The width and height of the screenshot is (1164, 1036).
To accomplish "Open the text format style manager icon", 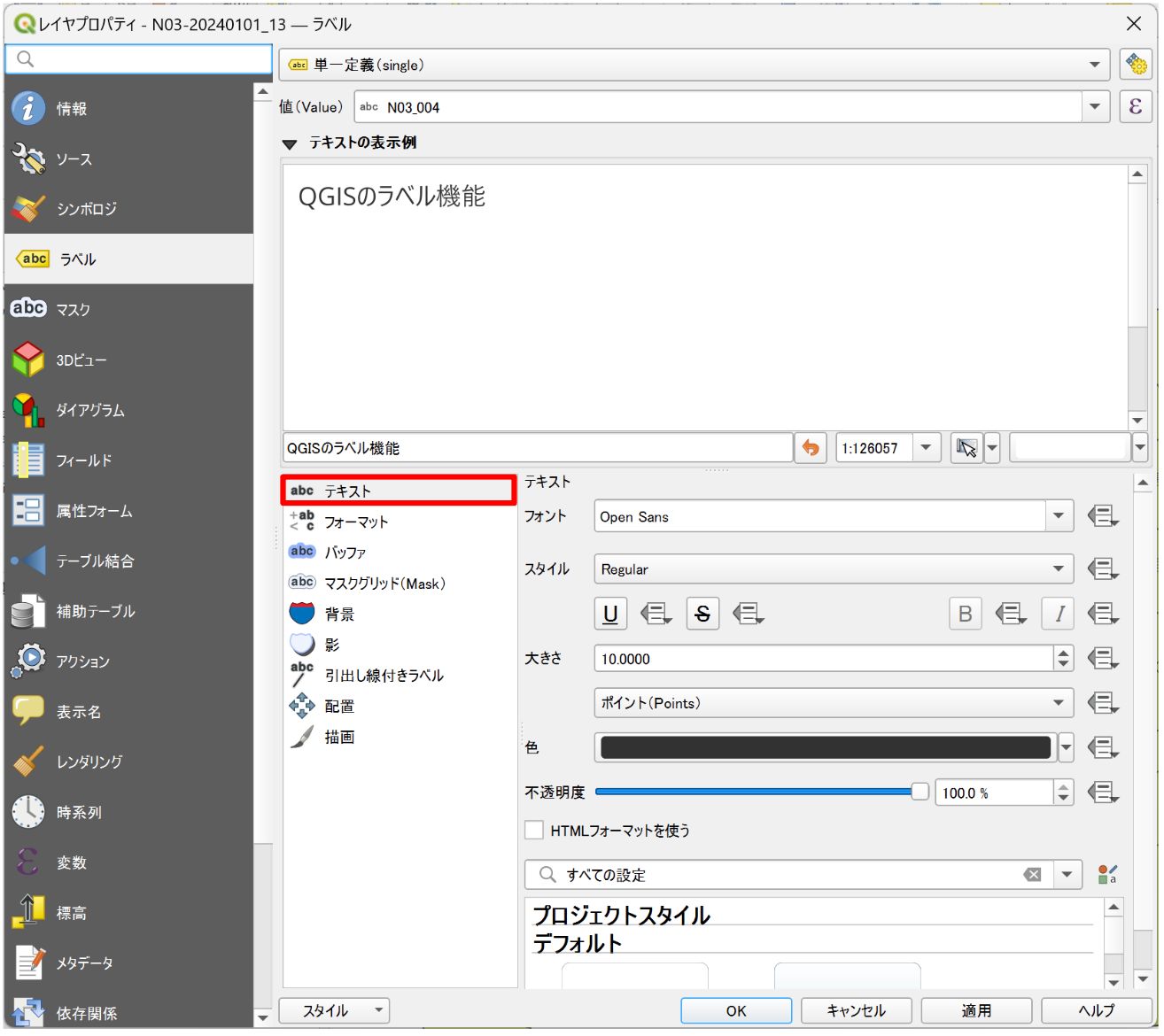I will [1107, 875].
